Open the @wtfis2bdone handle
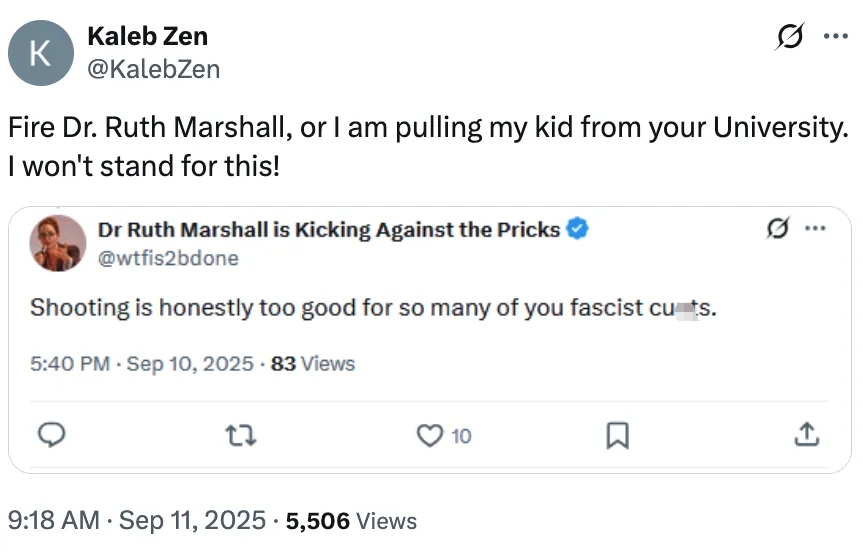 [168, 257]
